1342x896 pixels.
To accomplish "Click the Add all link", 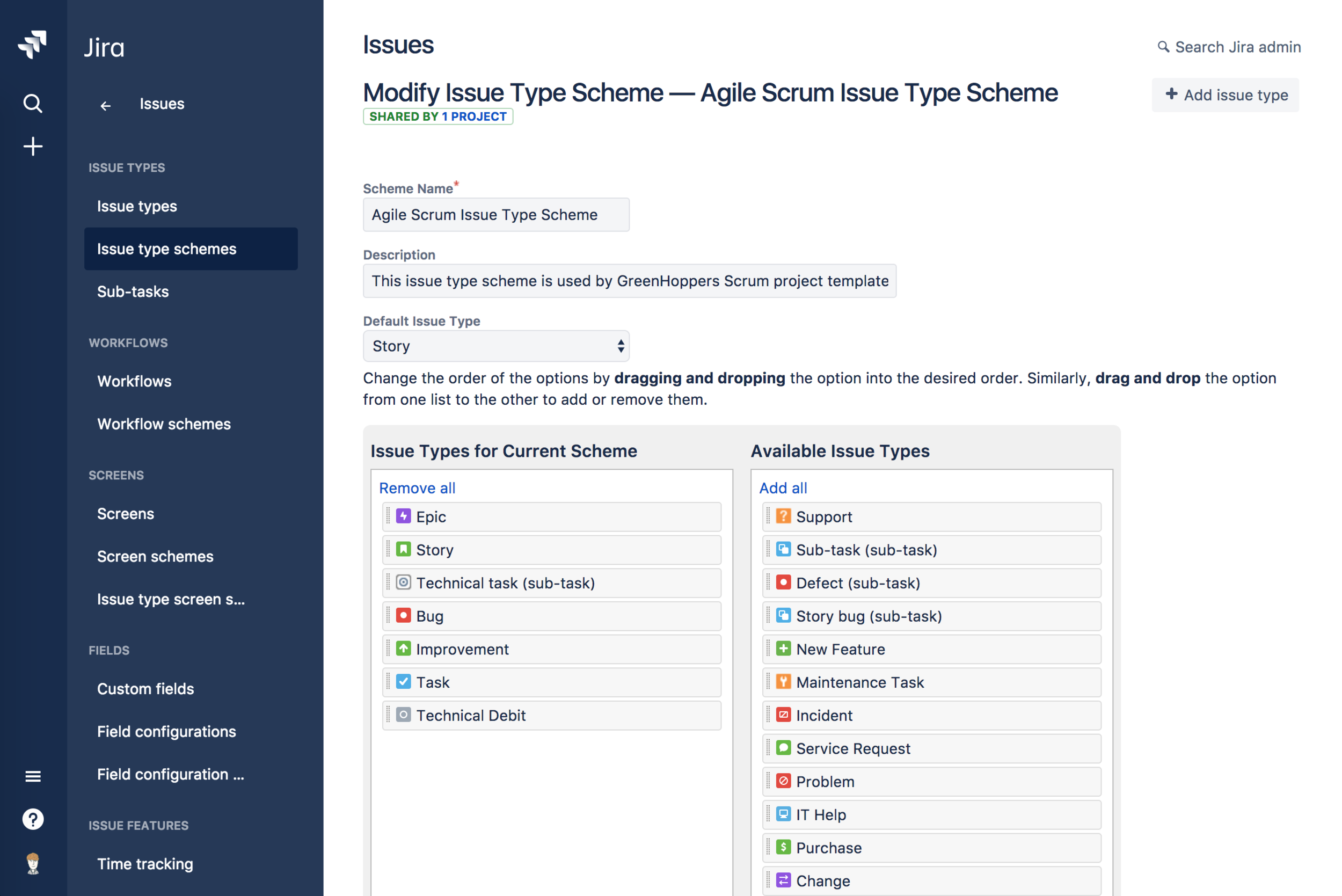I will coord(783,488).
